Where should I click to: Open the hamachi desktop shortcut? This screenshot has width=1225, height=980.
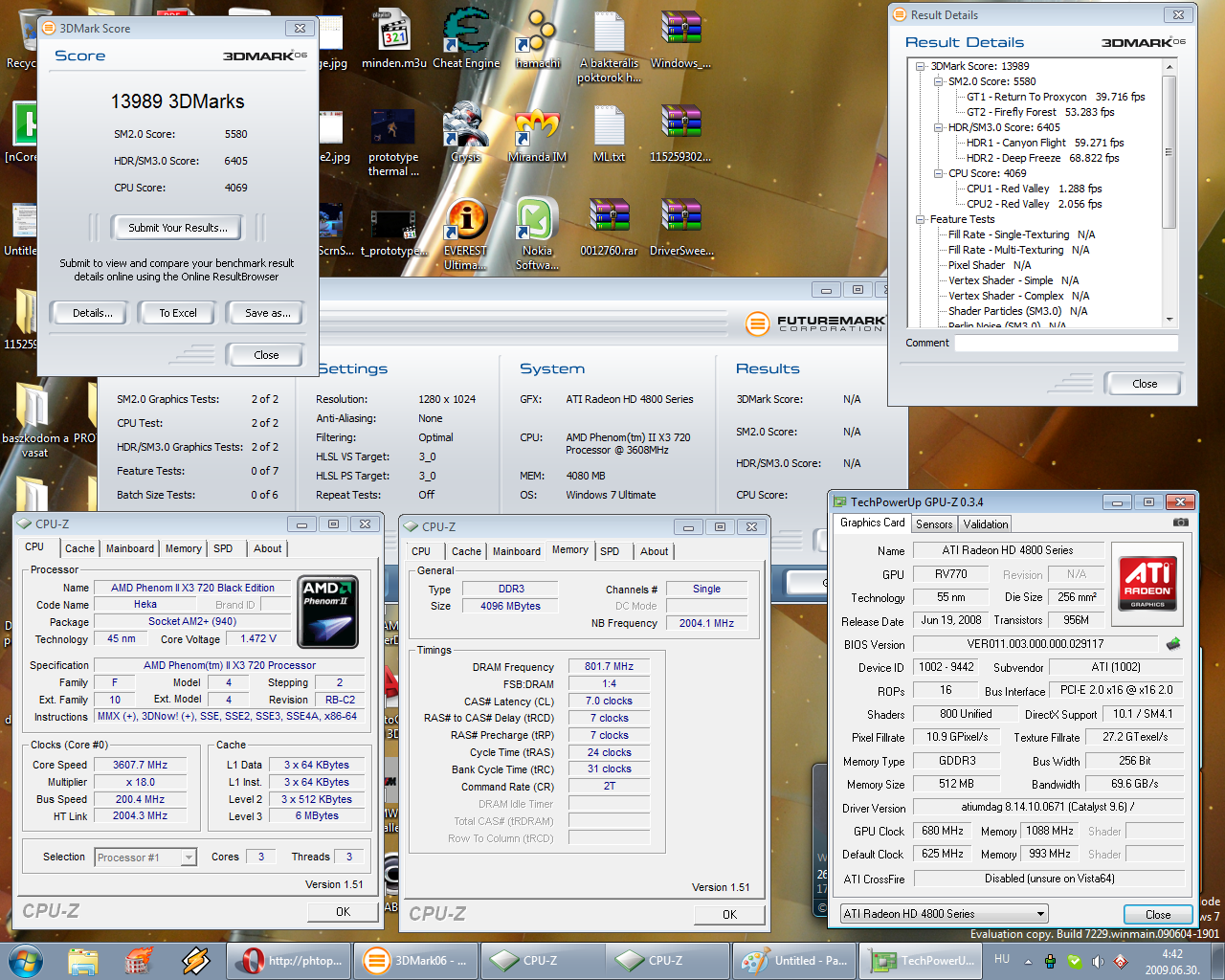(537, 38)
